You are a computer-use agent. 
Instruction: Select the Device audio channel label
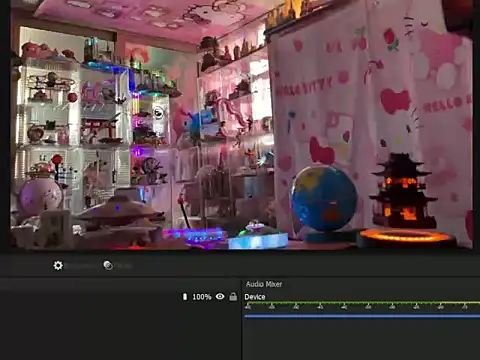tap(255, 297)
